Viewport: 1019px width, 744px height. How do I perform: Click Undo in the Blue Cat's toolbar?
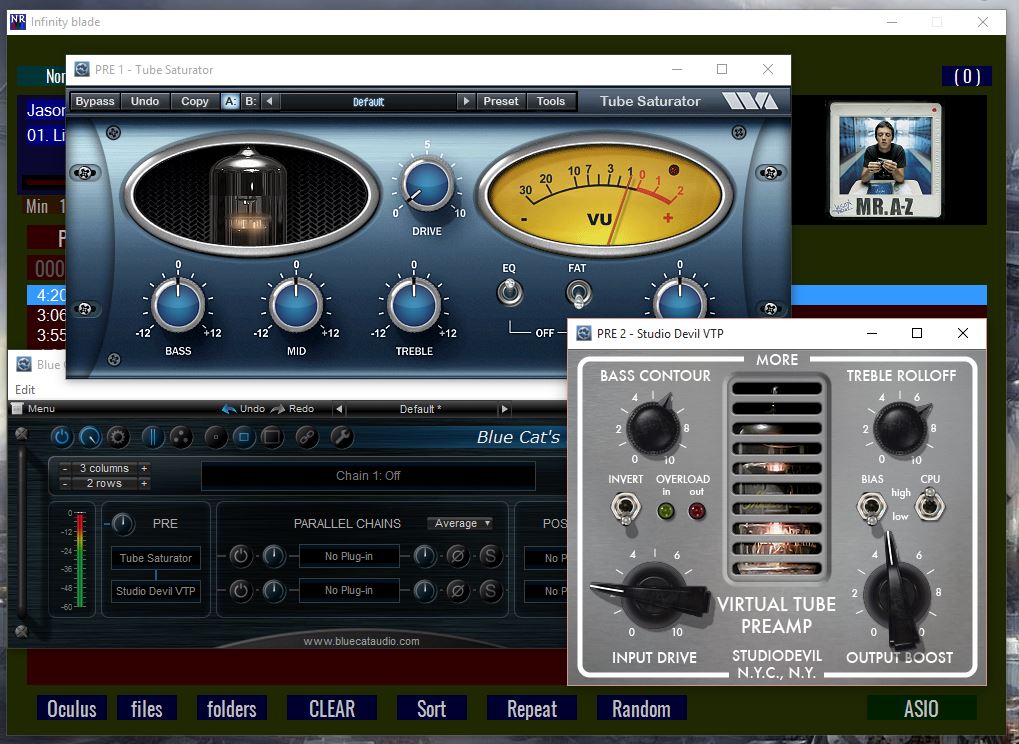coord(244,409)
